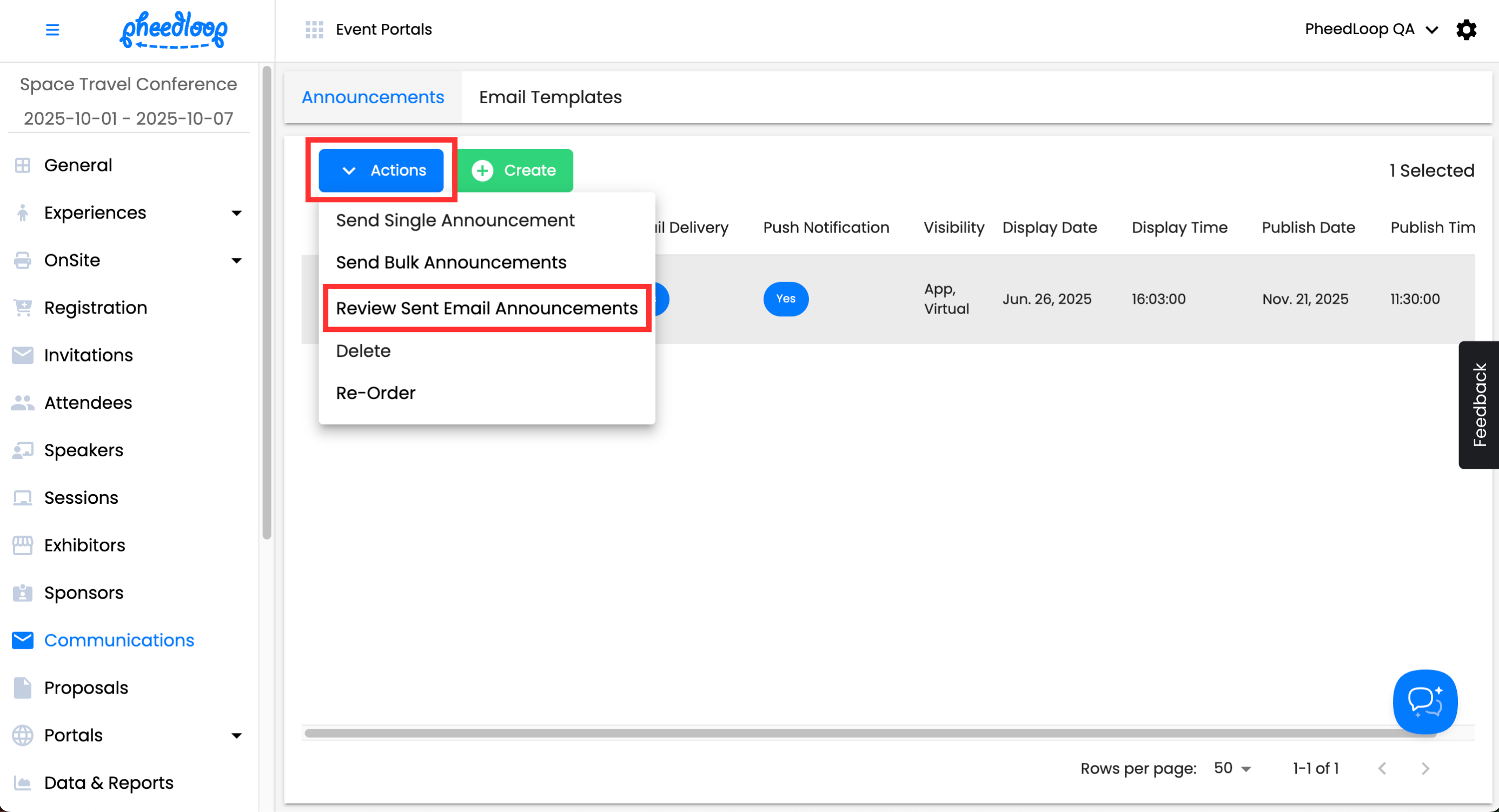Click the Data & Reports chart icon
Viewport: 1499px width, 812px height.
point(23,783)
